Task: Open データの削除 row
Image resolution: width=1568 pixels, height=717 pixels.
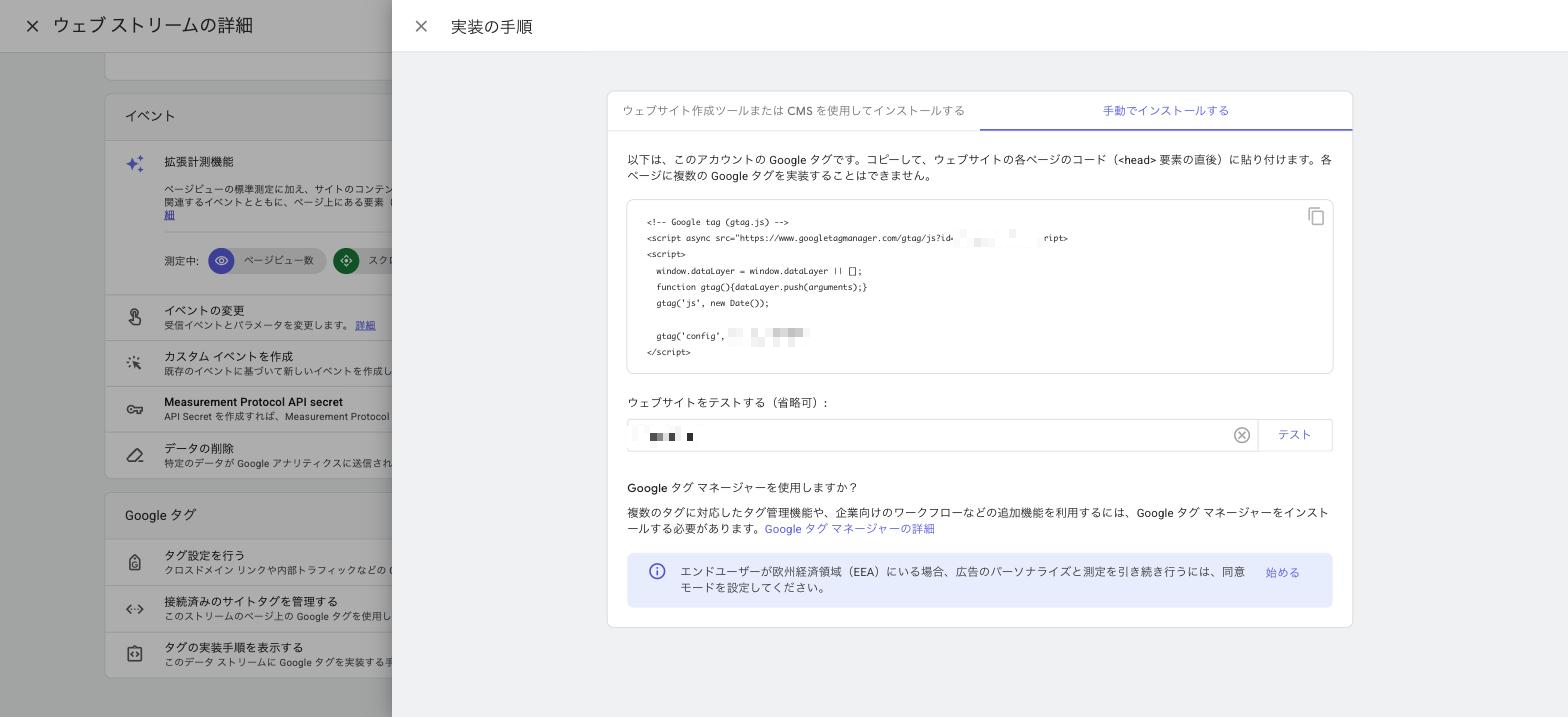Action: click(x=248, y=455)
